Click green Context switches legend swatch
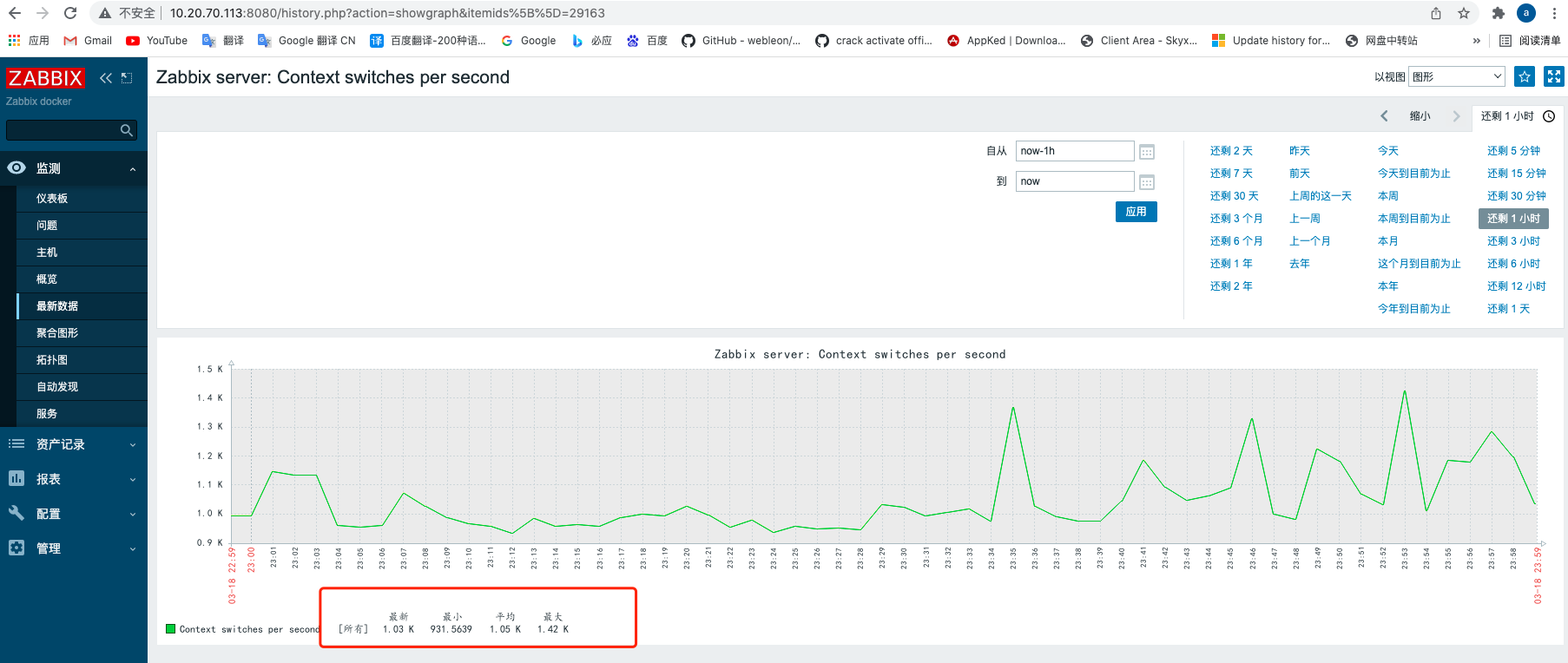Viewport: 1568px width, 663px height. (170, 629)
